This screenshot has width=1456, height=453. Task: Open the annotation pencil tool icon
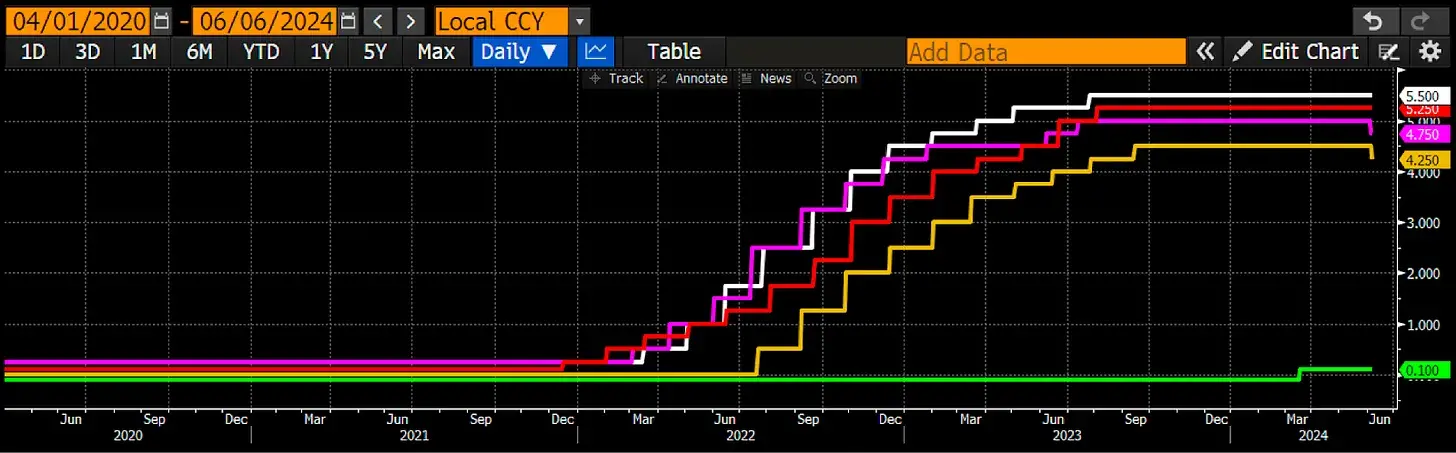(1388, 51)
